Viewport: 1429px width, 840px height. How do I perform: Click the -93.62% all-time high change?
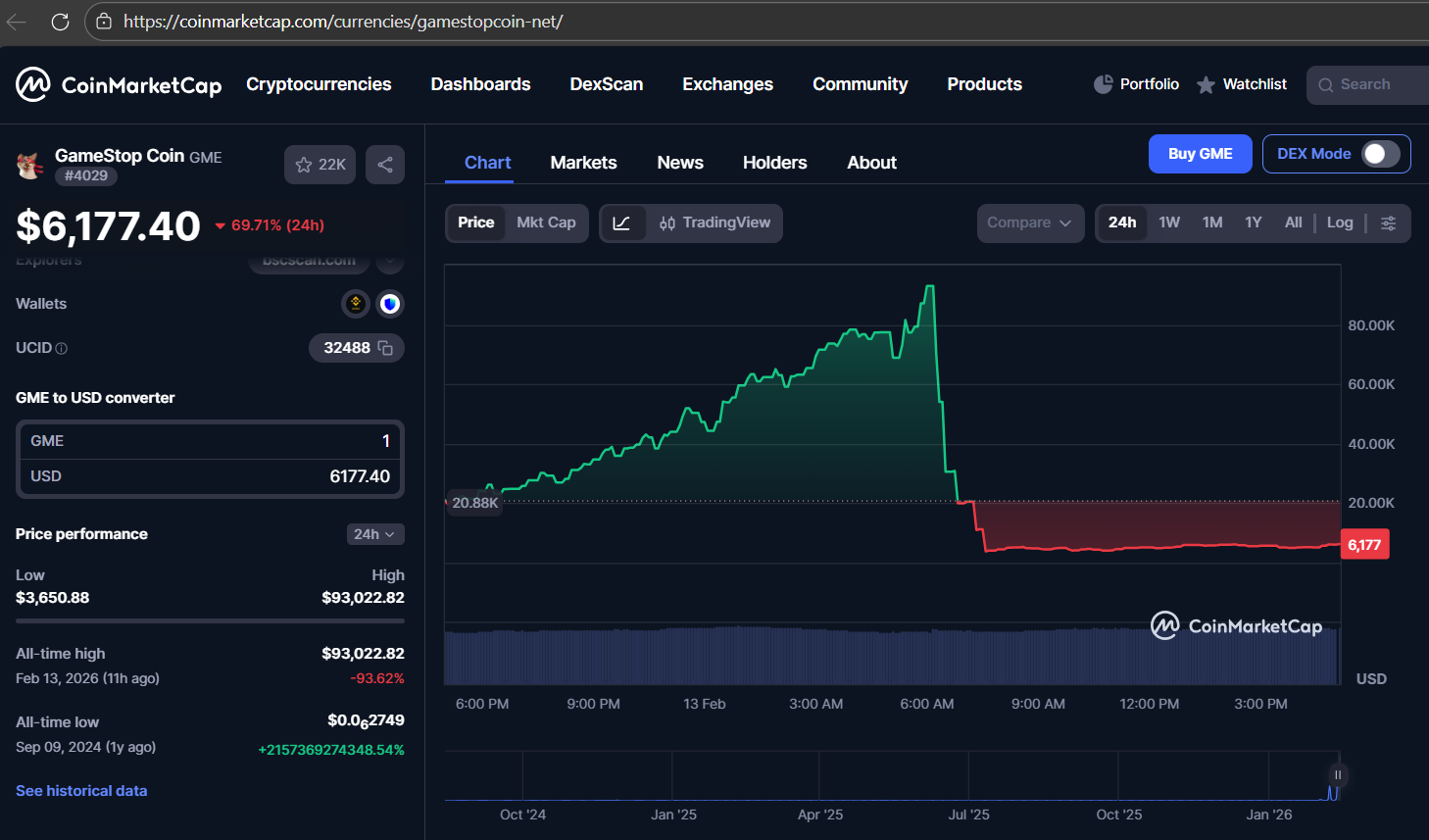377,678
